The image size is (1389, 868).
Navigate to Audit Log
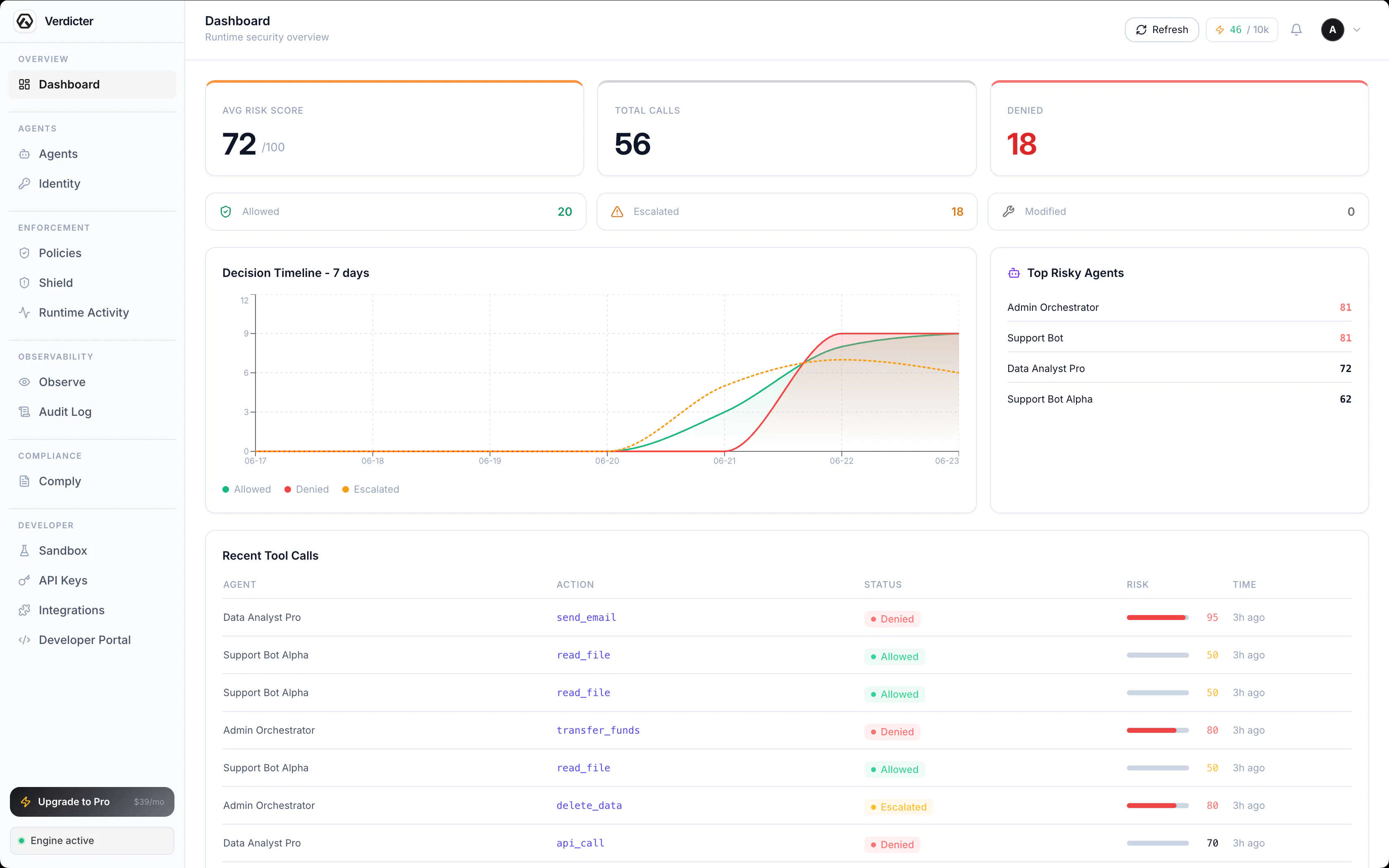coord(92,412)
